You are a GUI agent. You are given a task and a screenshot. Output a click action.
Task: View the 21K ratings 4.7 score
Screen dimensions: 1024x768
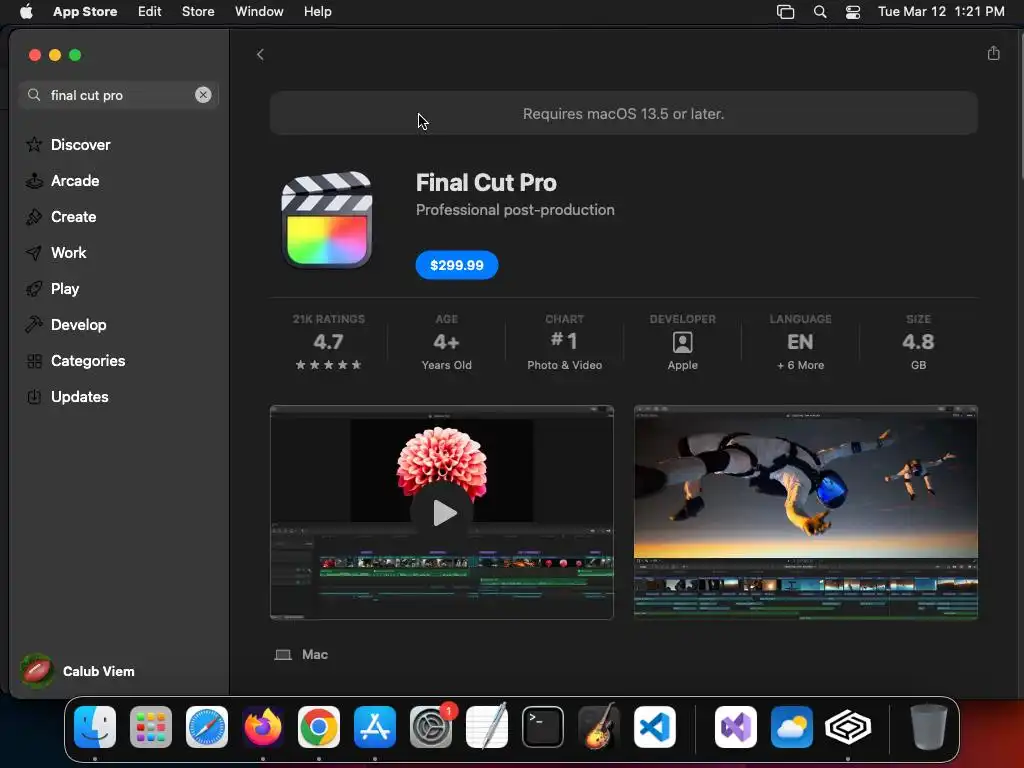click(x=328, y=343)
